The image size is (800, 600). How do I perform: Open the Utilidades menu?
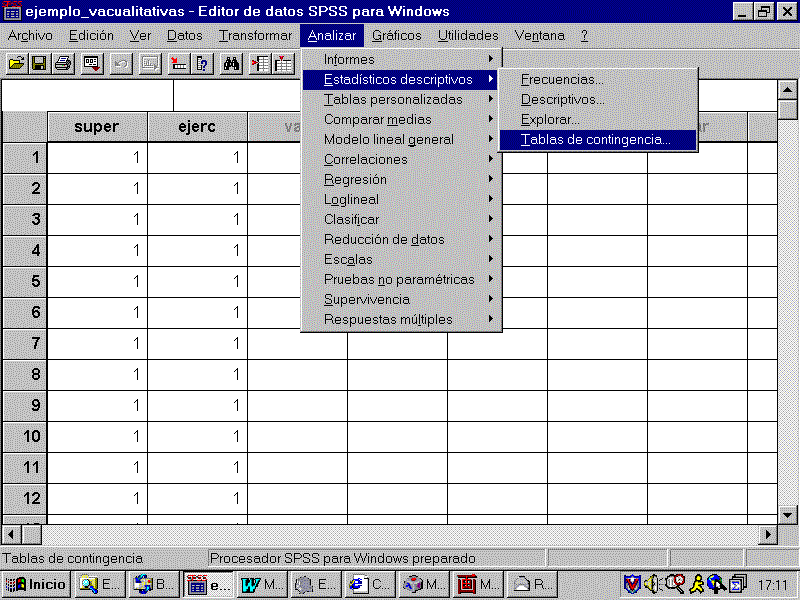[x=468, y=36]
